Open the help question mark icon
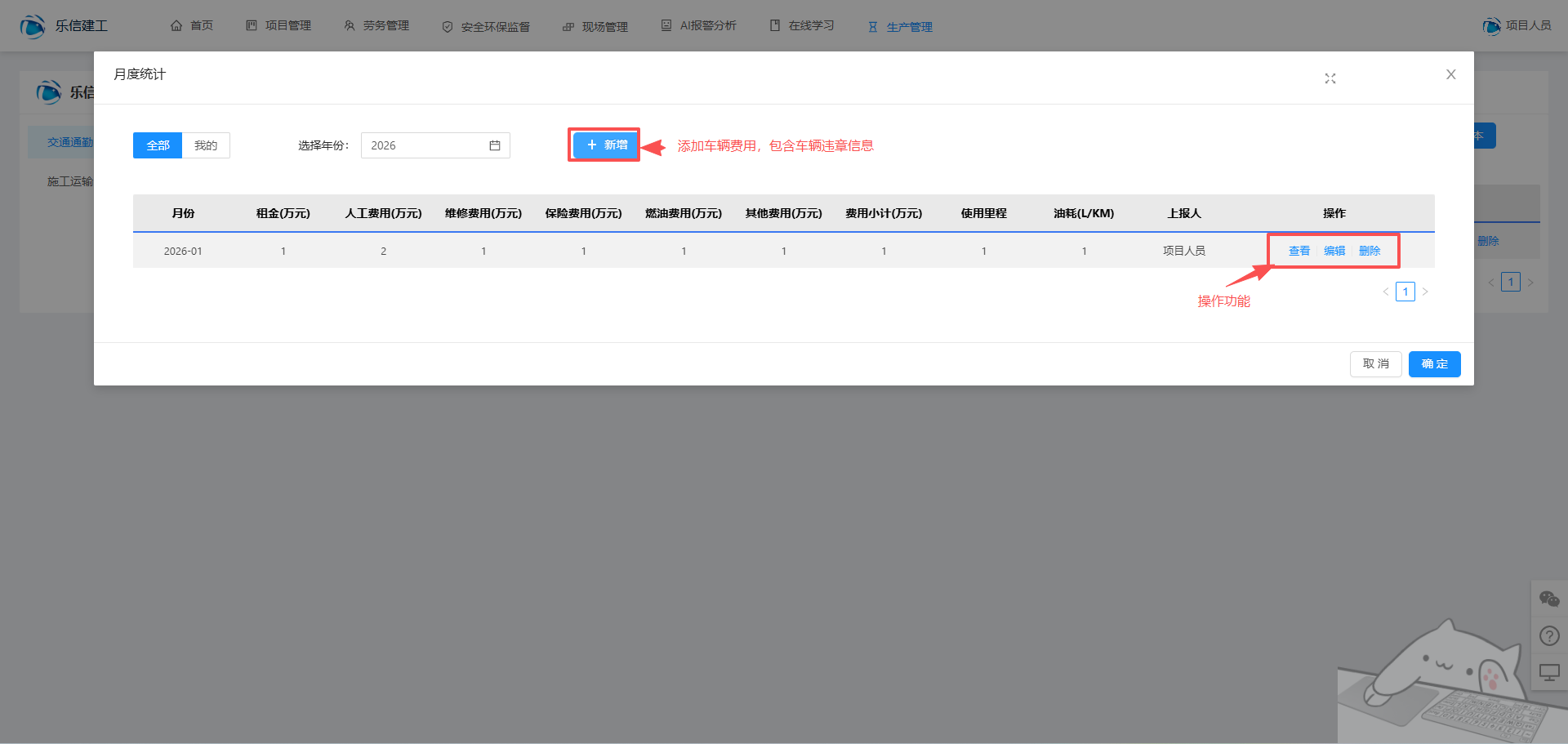 point(1548,635)
